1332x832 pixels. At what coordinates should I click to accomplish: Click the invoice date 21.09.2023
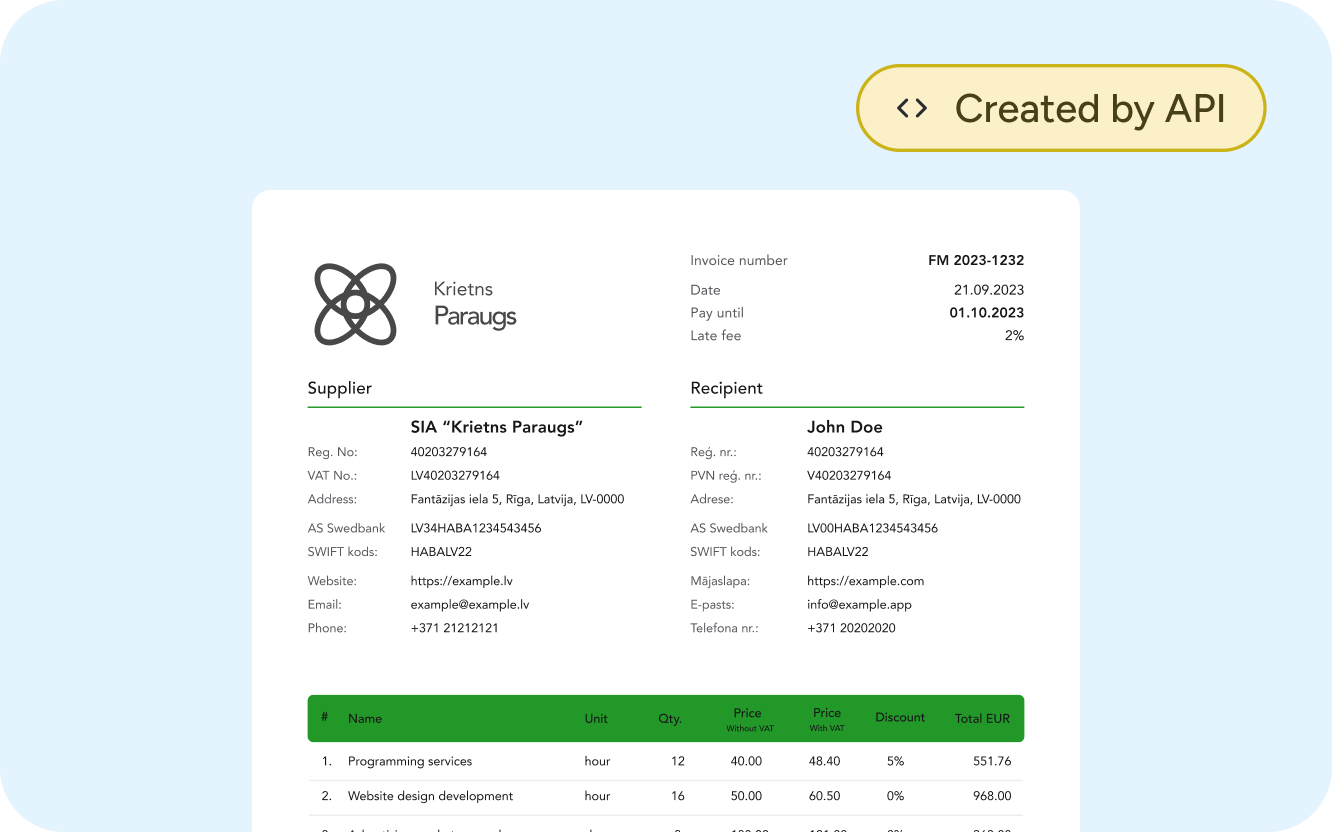click(989, 290)
